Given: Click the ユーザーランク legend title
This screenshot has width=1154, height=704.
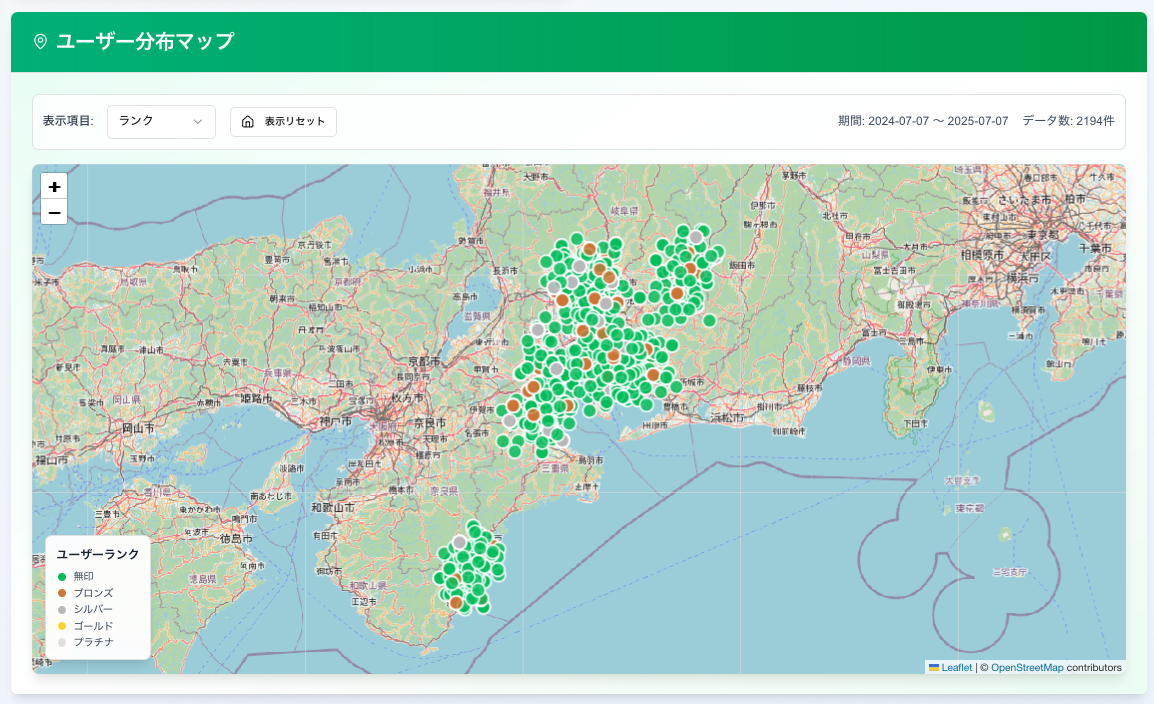Looking at the screenshot, I should pos(98,554).
